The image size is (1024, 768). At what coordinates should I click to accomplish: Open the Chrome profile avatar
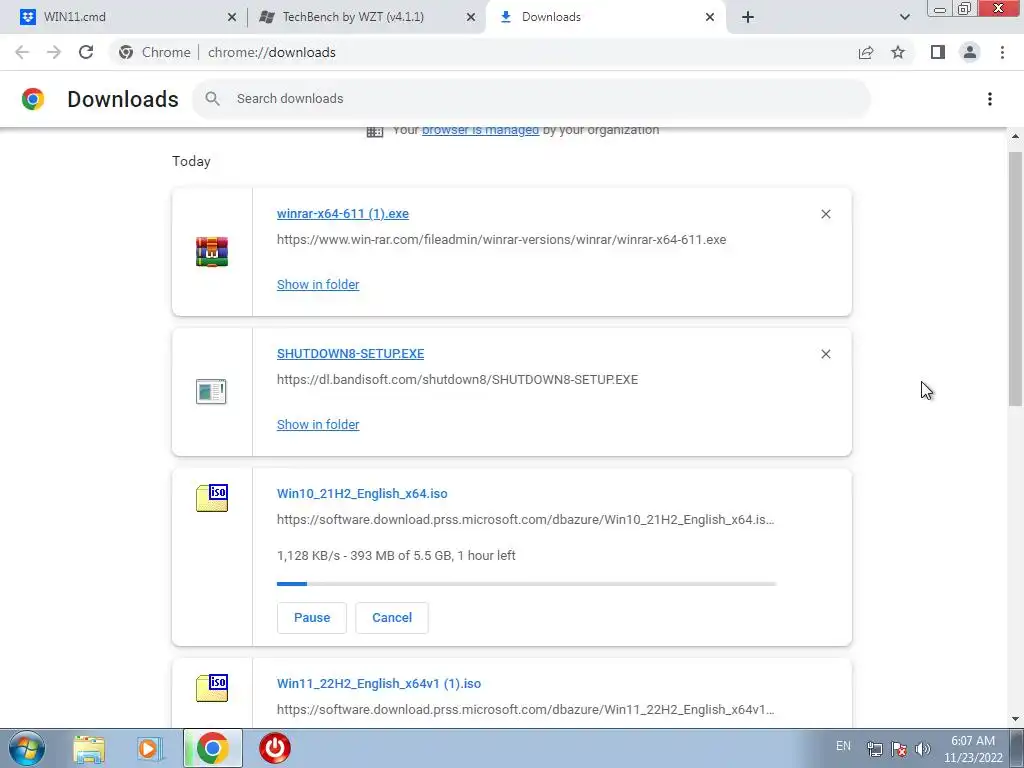tap(970, 52)
